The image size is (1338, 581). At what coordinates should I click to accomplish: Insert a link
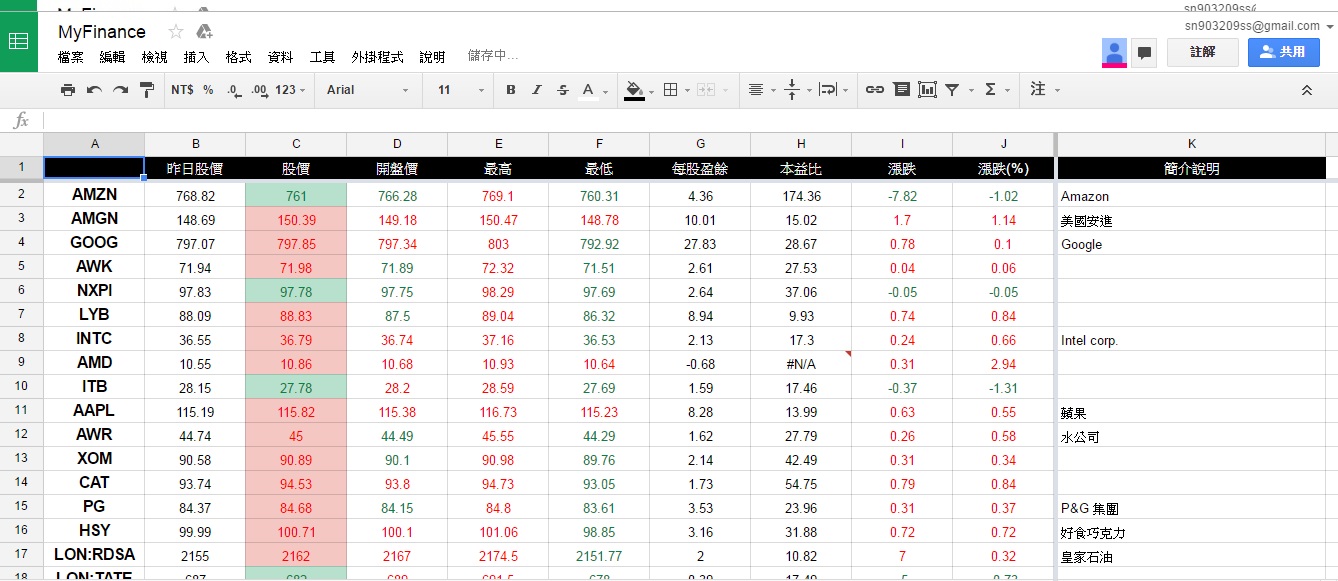(x=875, y=90)
